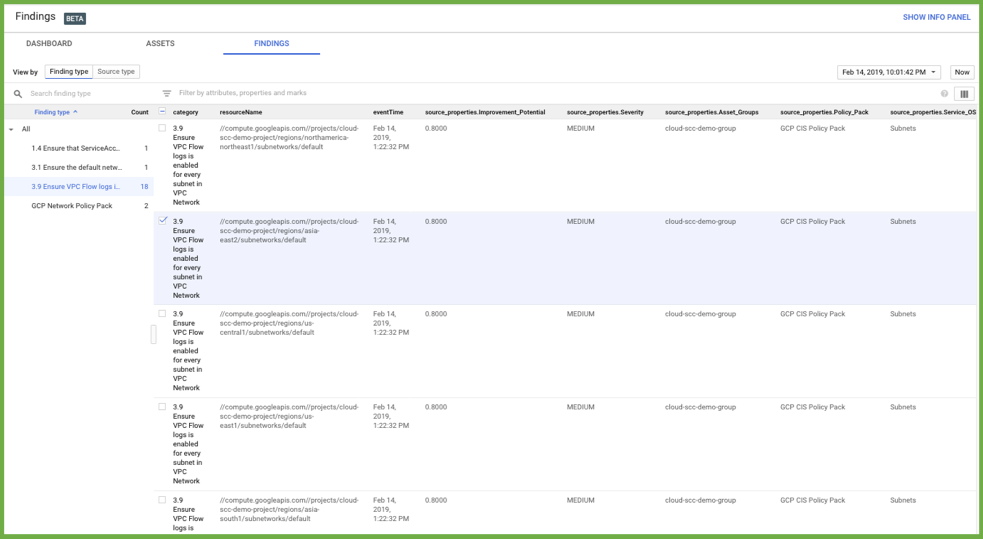
Task: Open the Feb 14, 2019 date-time dropdown
Action: pyautogui.click(x=888, y=72)
